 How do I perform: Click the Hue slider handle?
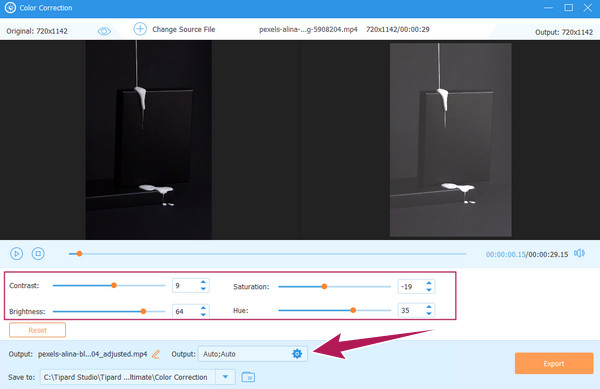(353, 310)
